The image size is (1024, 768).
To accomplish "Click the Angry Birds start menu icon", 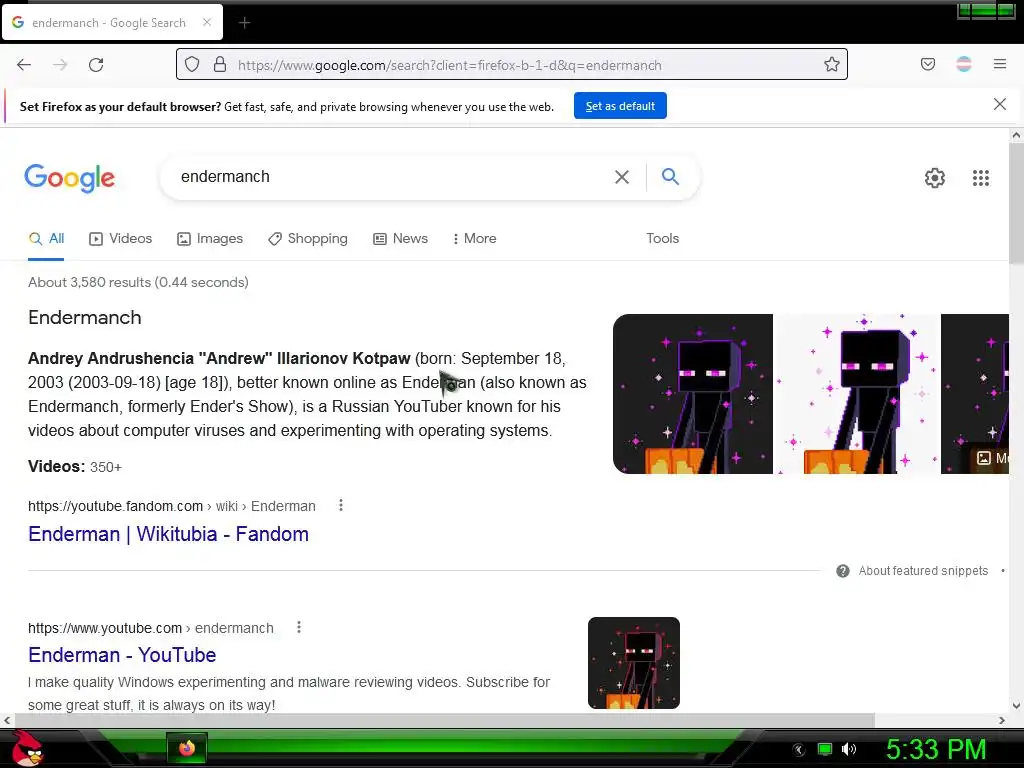I will click(27, 748).
